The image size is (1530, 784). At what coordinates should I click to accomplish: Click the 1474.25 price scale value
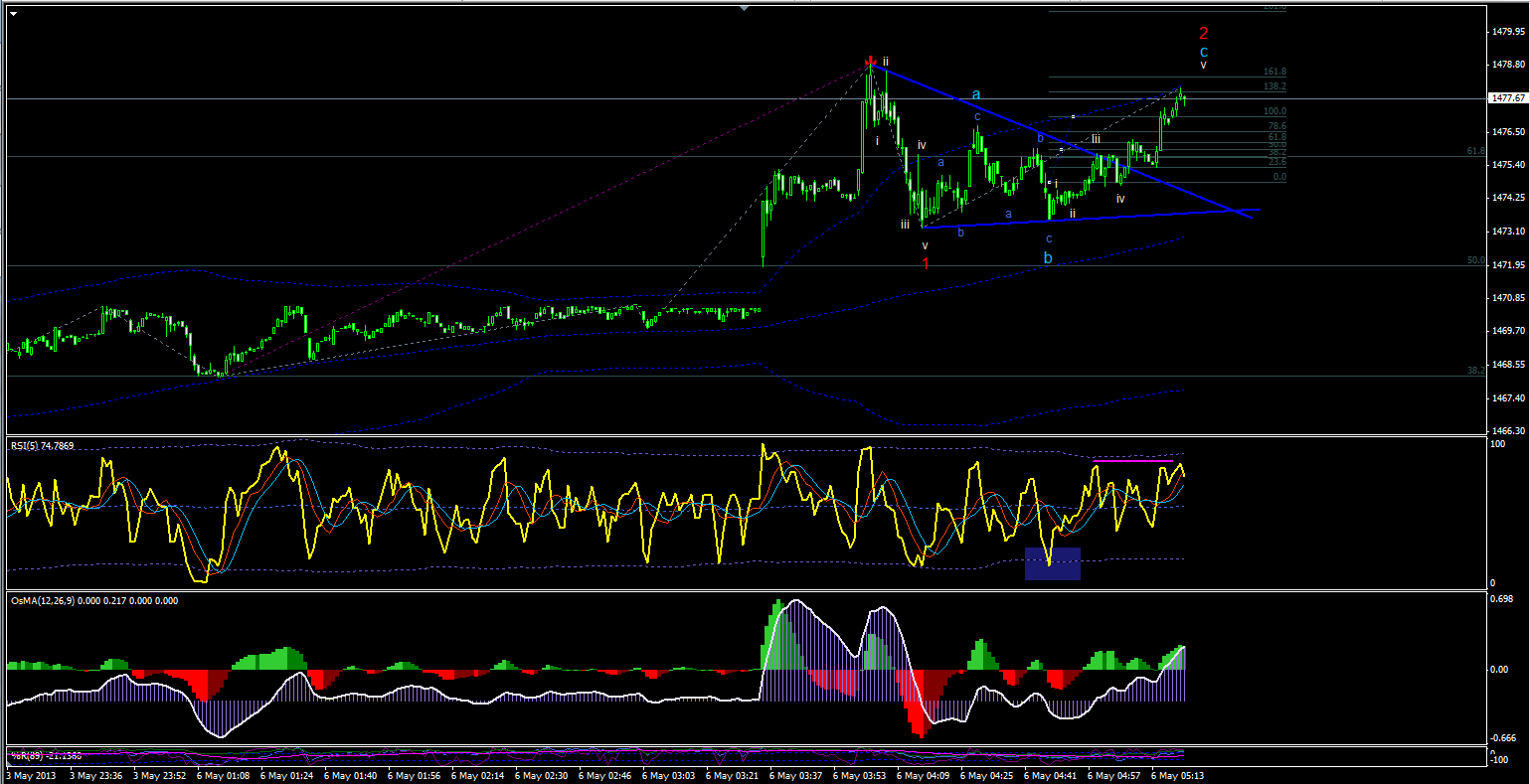click(1507, 198)
